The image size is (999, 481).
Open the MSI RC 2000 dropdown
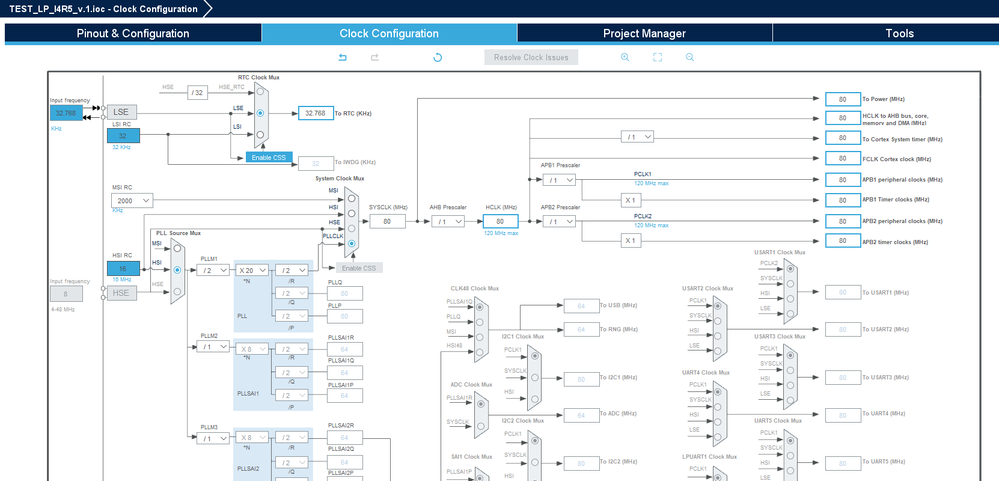(133, 201)
